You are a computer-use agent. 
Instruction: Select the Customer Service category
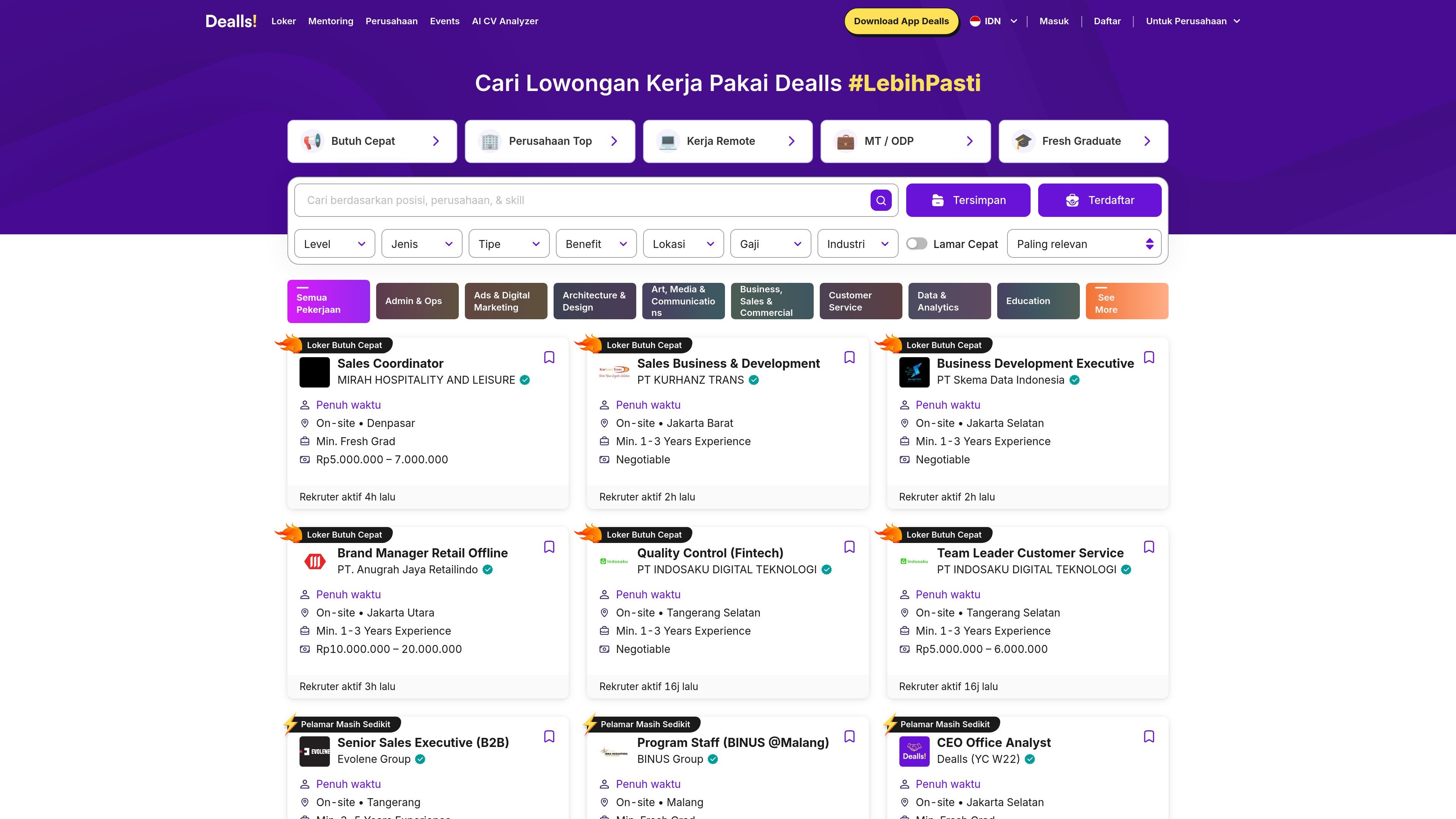(861, 301)
